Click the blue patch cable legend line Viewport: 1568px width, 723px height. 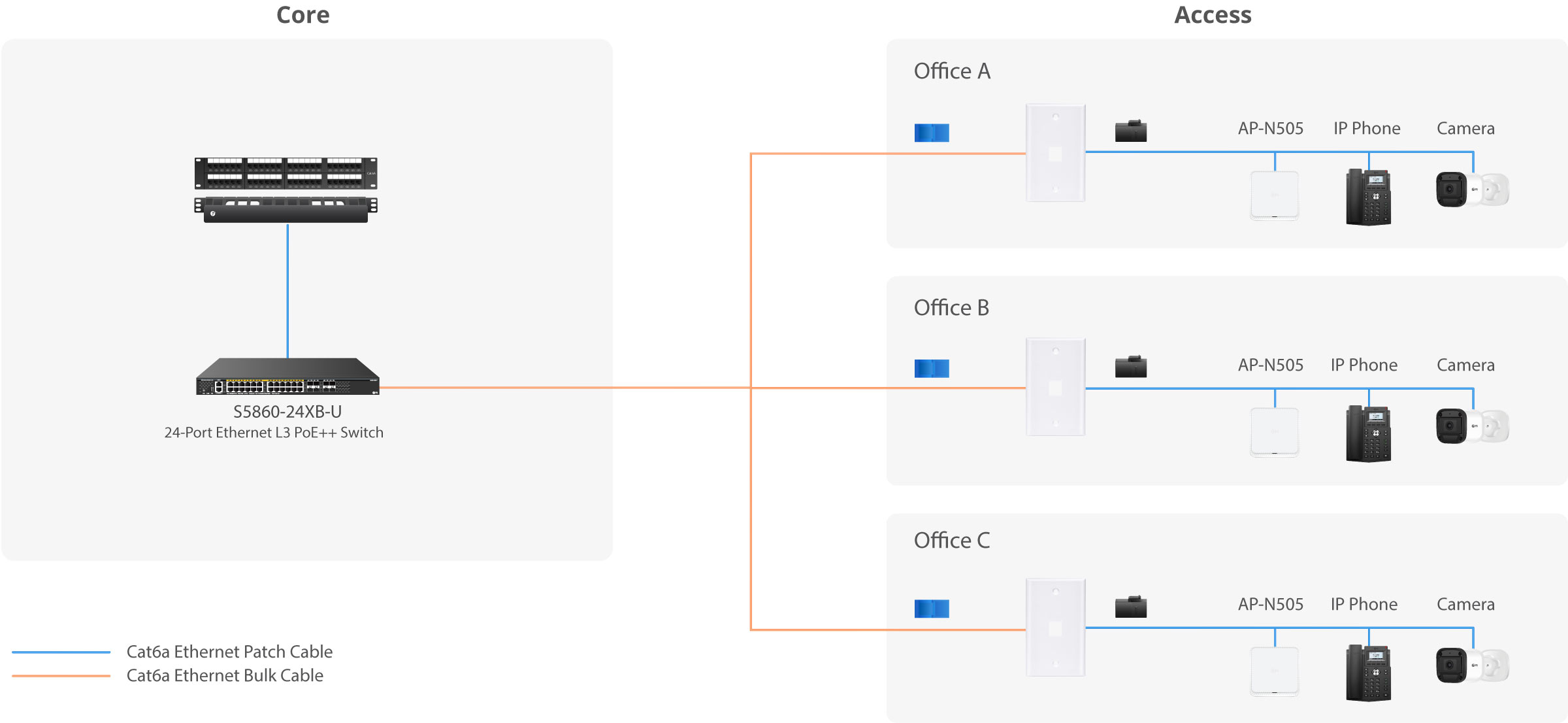pyautogui.click(x=61, y=652)
